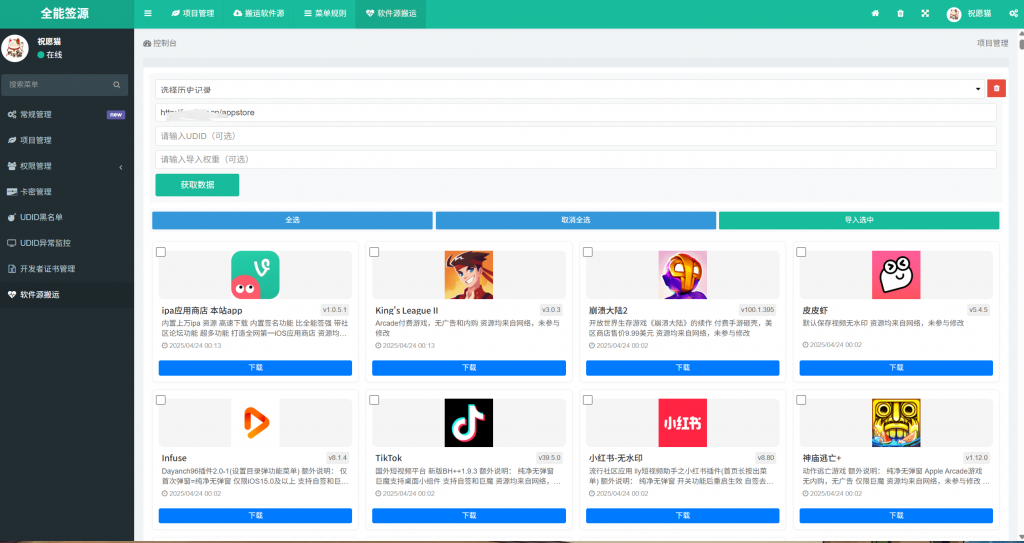The width and height of the screenshot is (1024, 543).
Task: Click the trash icon in top bar
Action: (901, 13)
